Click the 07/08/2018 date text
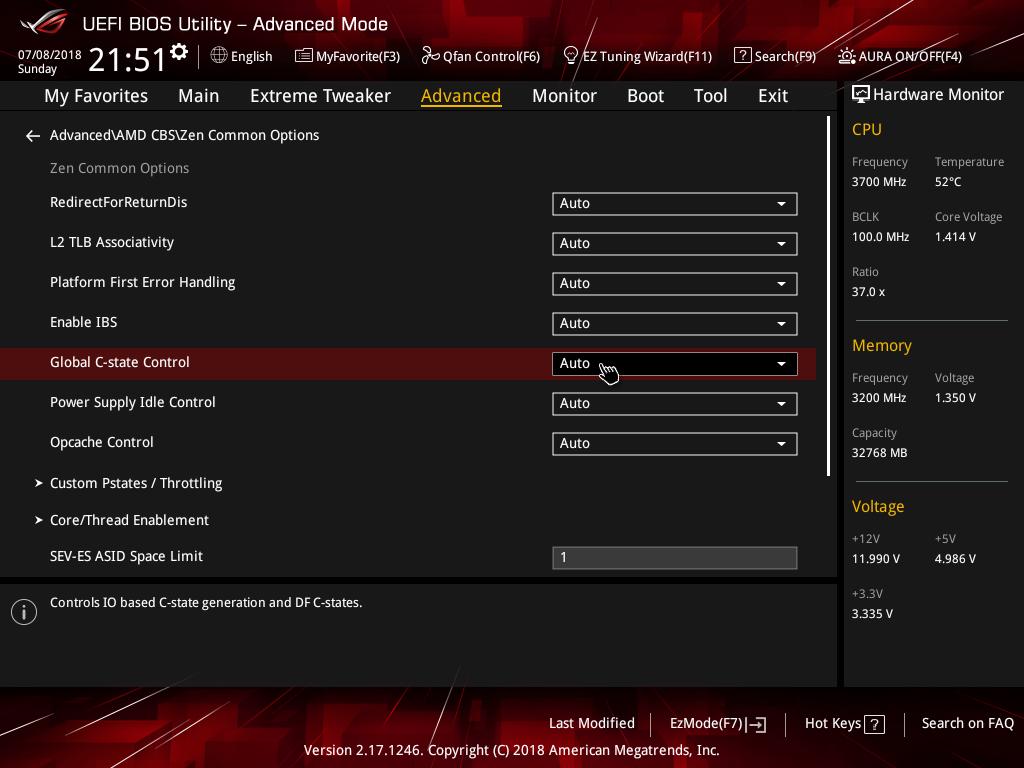 50,55
